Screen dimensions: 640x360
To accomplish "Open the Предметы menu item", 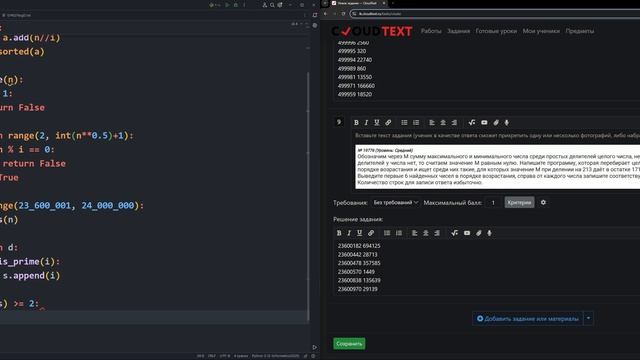I will click(580, 31).
